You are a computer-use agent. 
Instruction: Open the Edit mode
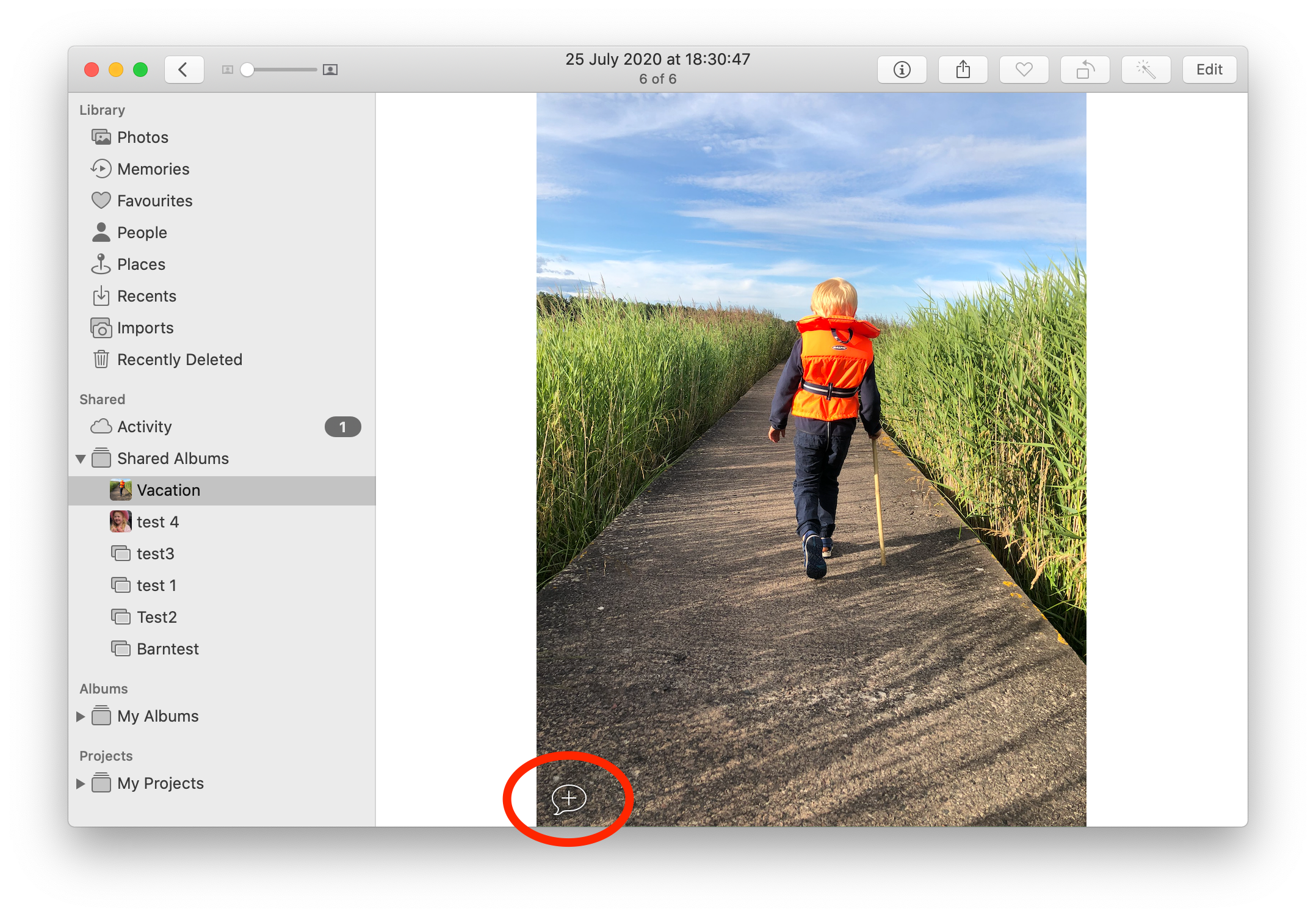click(x=1209, y=70)
